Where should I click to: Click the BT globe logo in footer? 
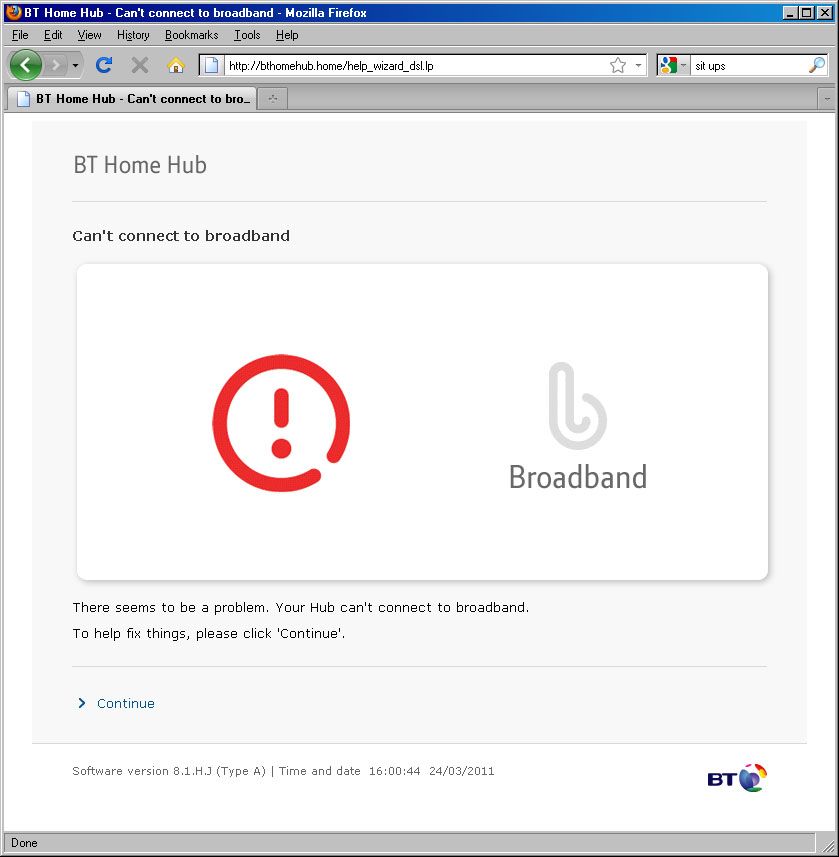[x=737, y=778]
